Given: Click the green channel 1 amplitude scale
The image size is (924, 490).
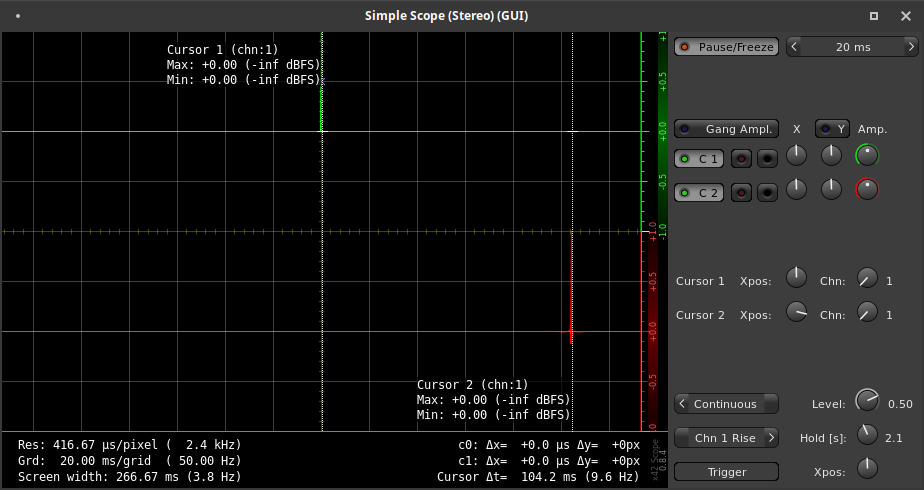Looking at the screenshot, I should coord(662,133).
